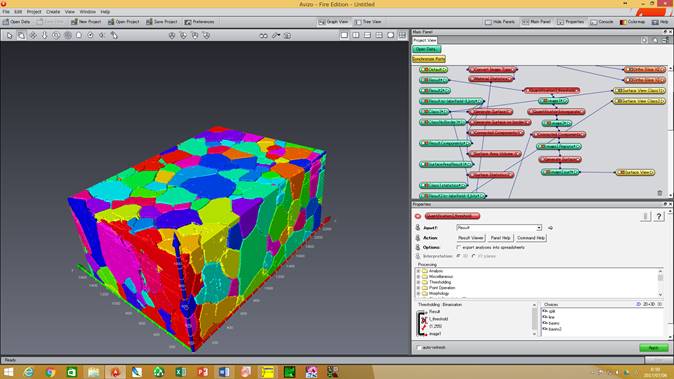674x379 pixels.
Task: Switch to Tree View
Action: [x=368, y=21]
